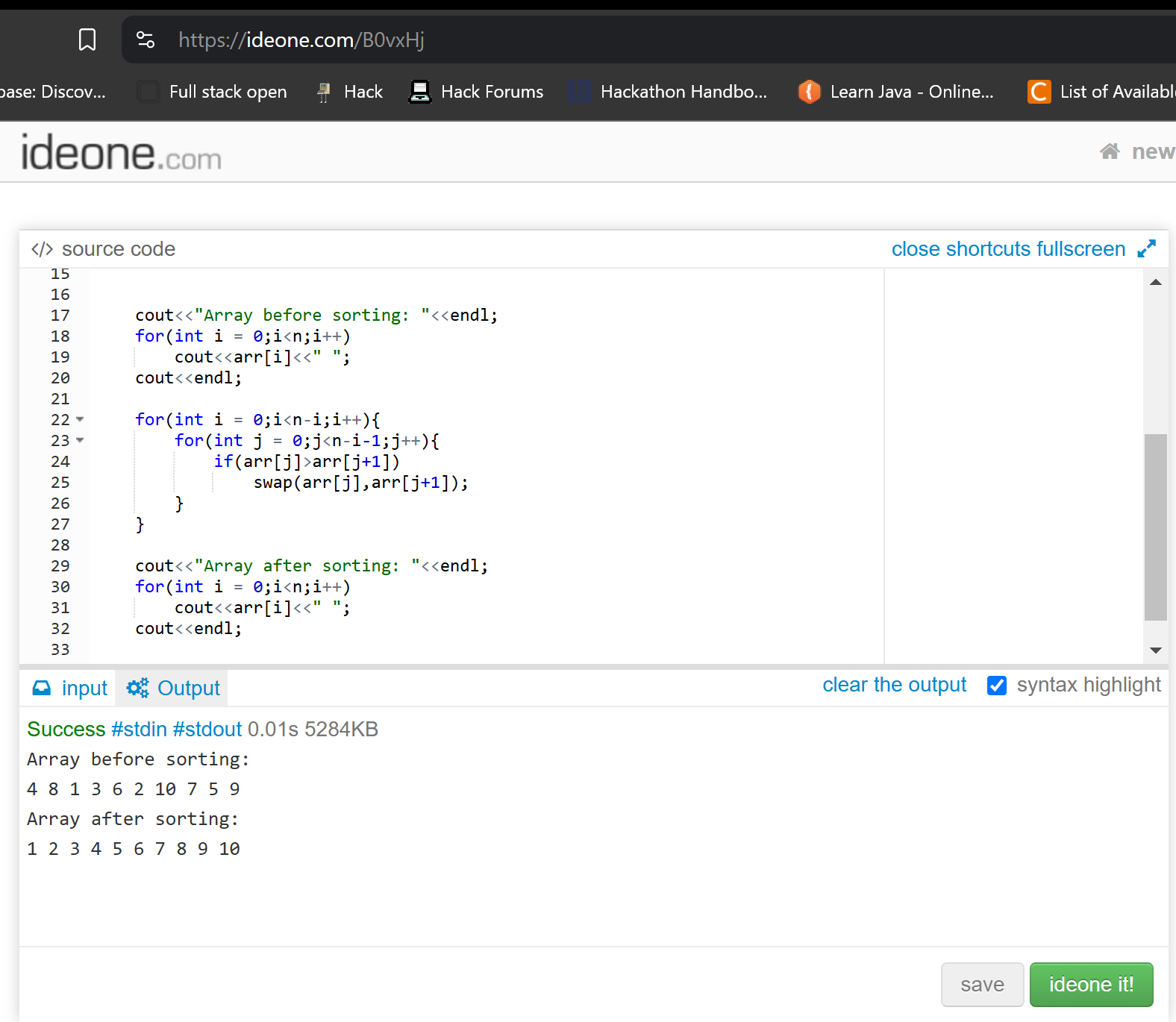Image resolution: width=1176 pixels, height=1022 pixels.
Task: Switch to the input tab
Action: 69,688
